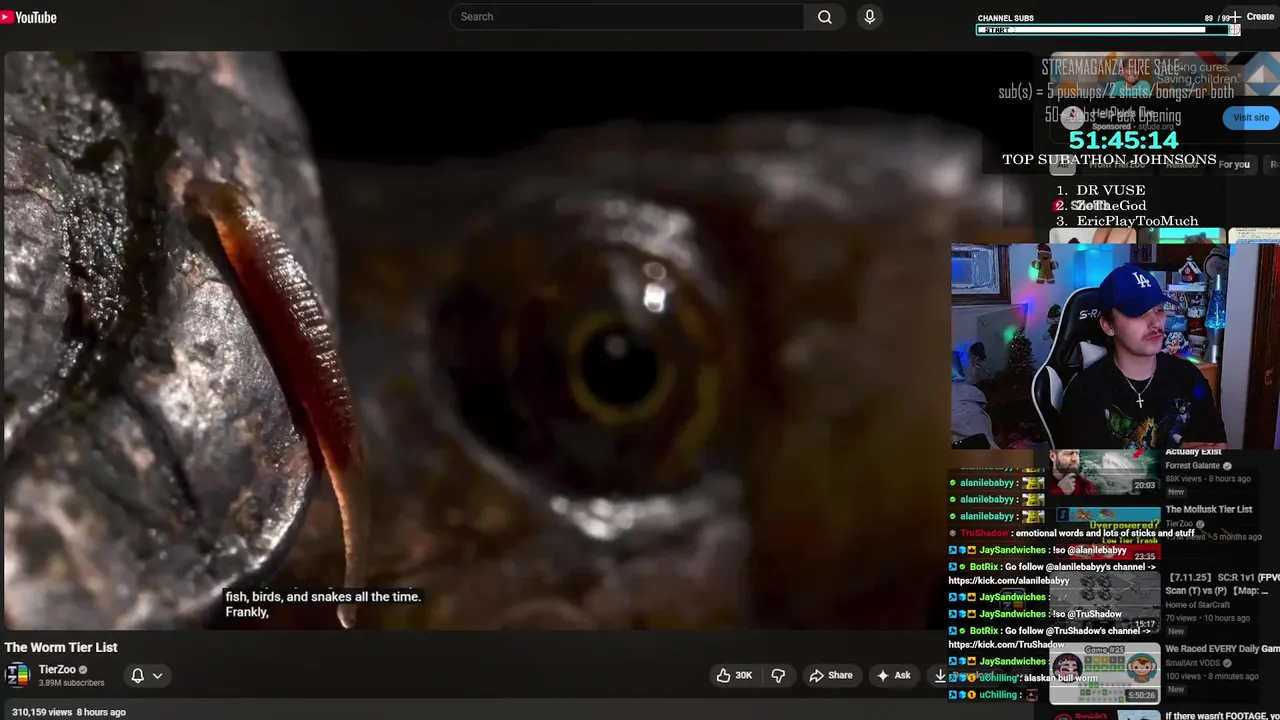Click the video caption subtitle text

(x=323, y=604)
